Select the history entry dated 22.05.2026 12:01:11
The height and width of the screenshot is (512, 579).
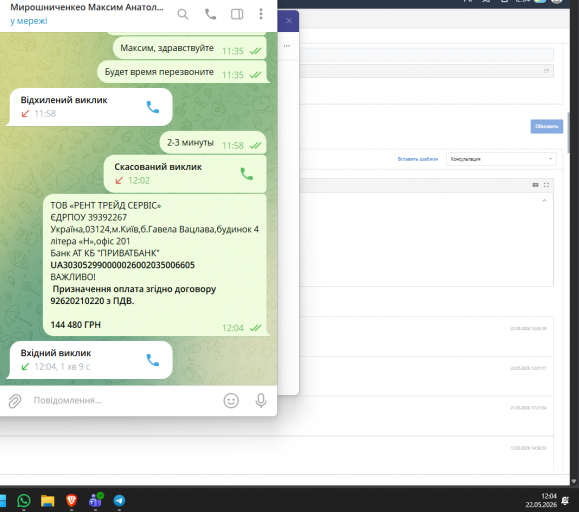[x=426, y=376]
